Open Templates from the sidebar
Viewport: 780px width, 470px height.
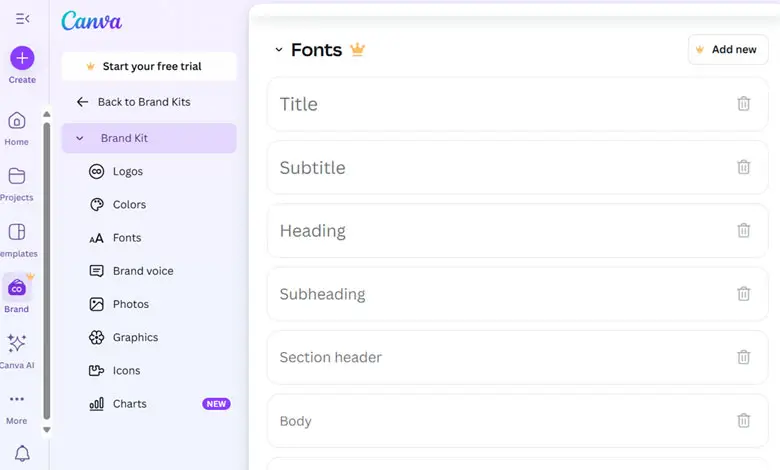[x=17, y=241]
